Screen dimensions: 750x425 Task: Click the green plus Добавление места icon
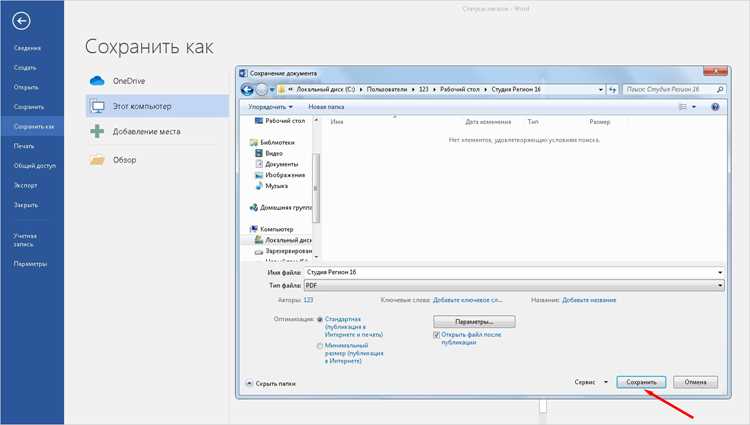click(97, 131)
